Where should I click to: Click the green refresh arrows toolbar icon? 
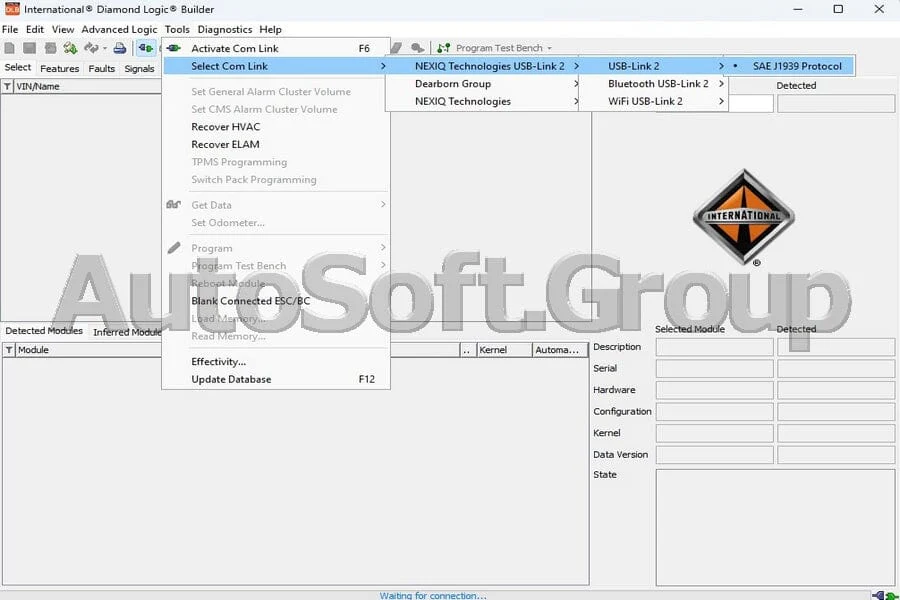[71, 48]
